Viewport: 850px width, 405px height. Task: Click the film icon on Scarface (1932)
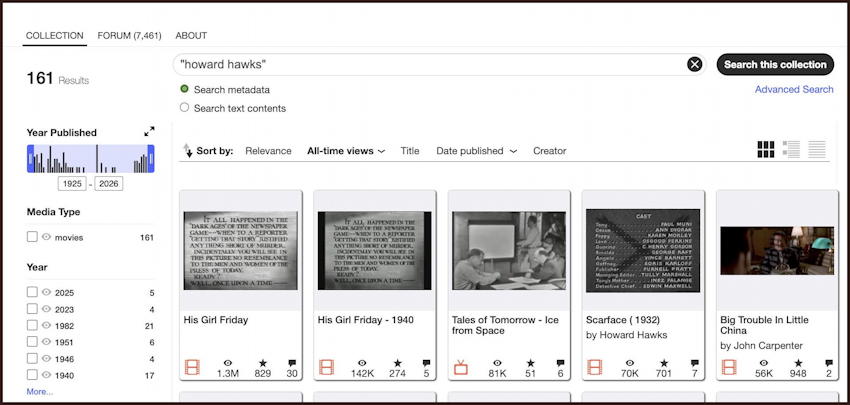pos(595,368)
